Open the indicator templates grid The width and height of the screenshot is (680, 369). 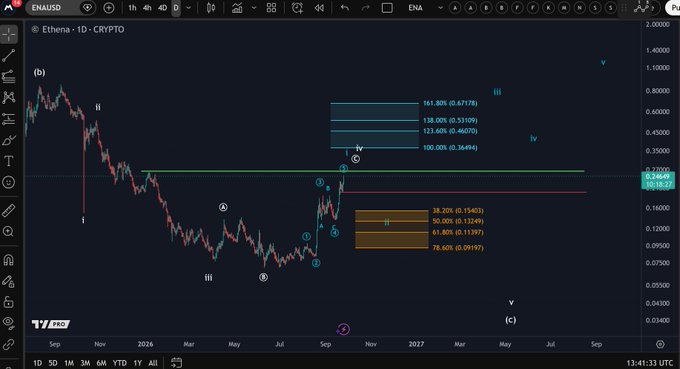(271, 8)
